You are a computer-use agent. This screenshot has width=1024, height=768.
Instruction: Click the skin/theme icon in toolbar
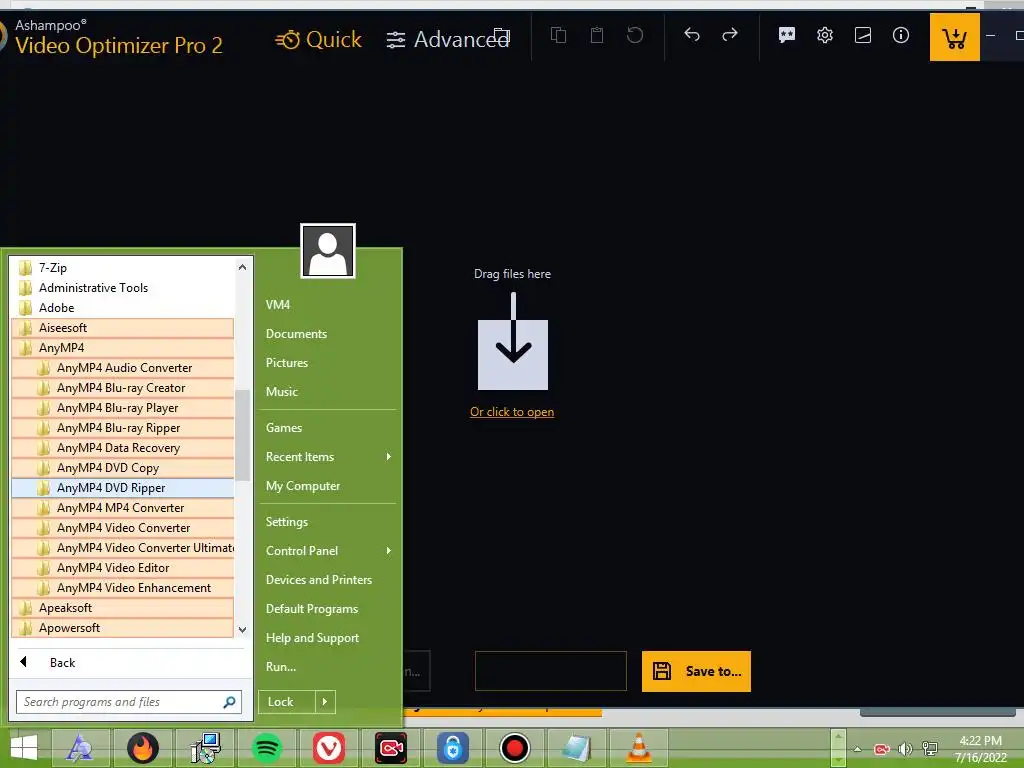[x=863, y=35]
